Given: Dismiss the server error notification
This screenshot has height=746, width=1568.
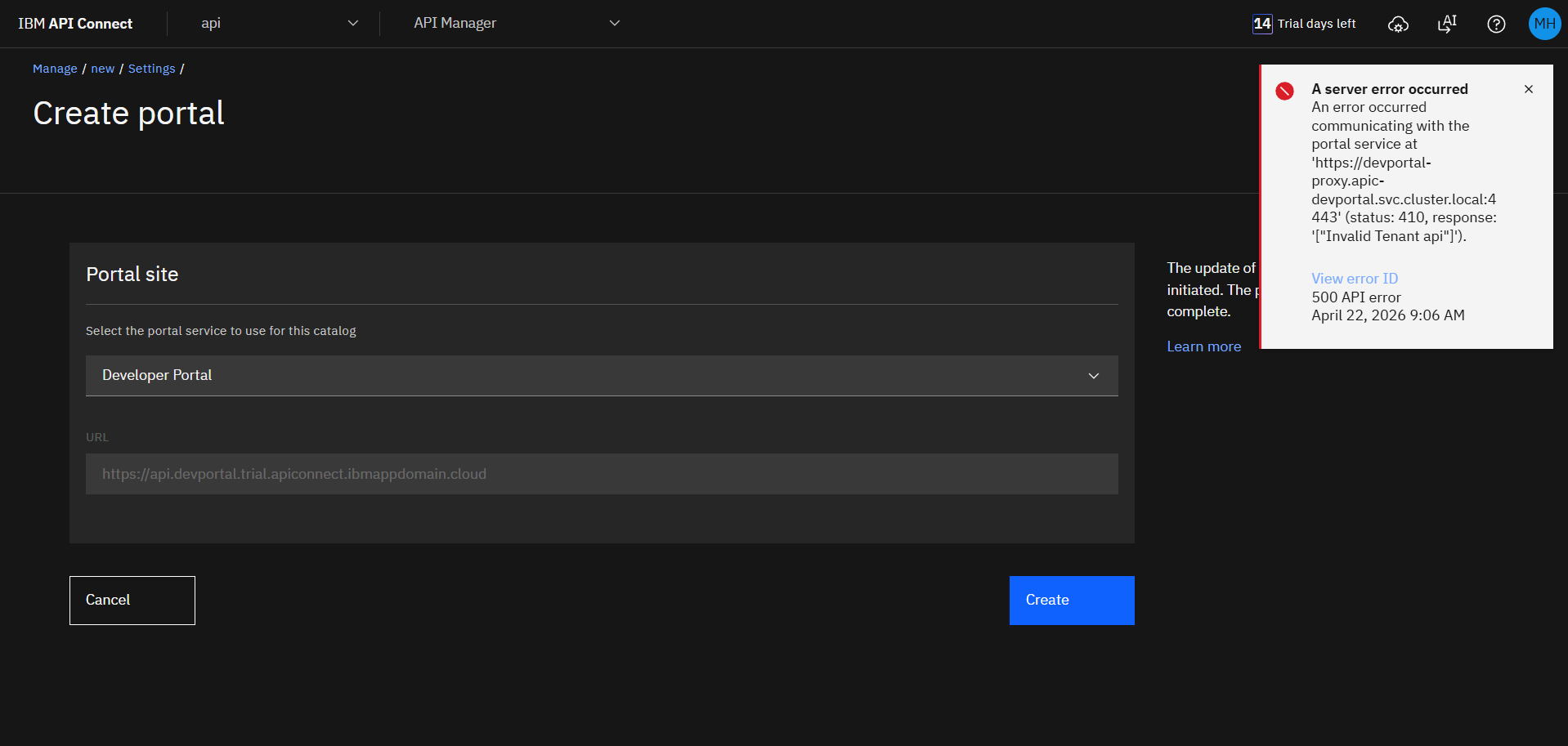Looking at the screenshot, I should [x=1529, y=89].
